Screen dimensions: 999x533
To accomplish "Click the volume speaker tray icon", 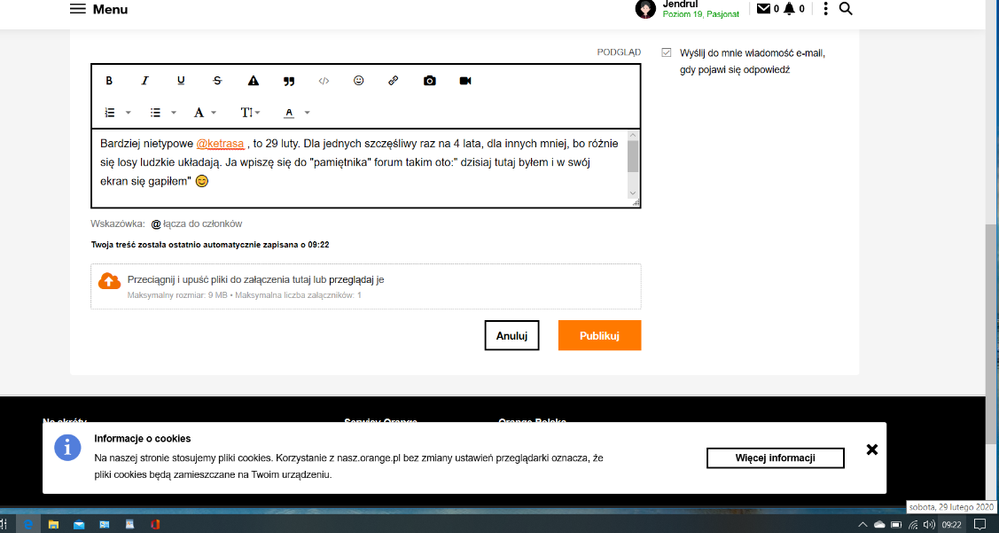I will (x=929, y=525).
